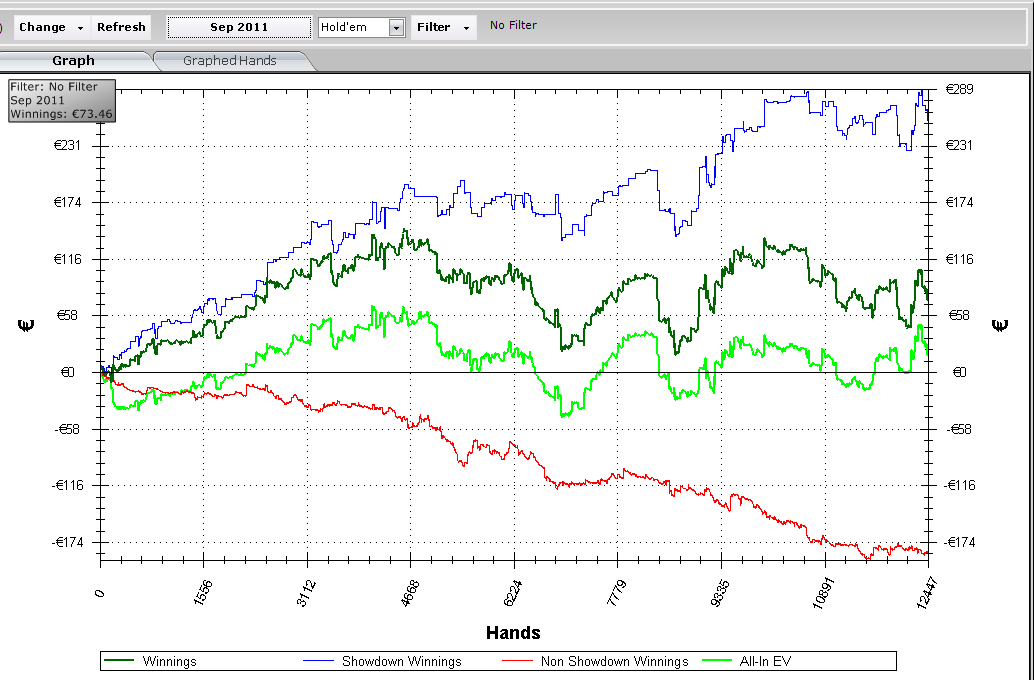
Task: Open the Filter dropdown menu
Action: point(443,27)
